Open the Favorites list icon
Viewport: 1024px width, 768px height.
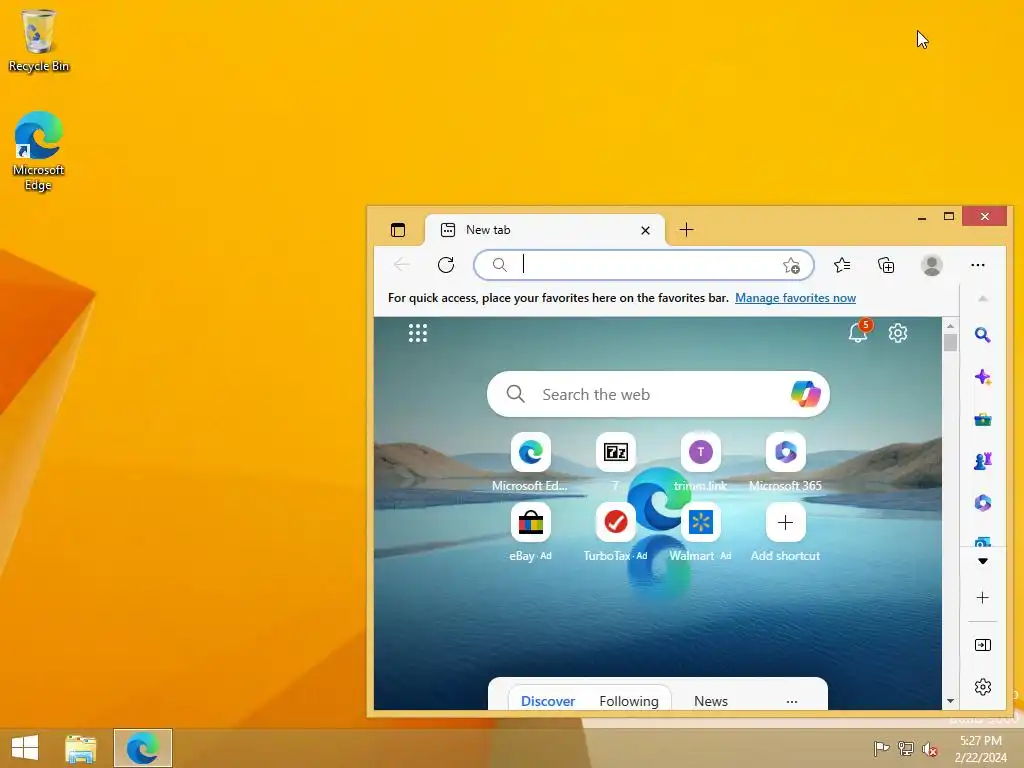[842, 264]
